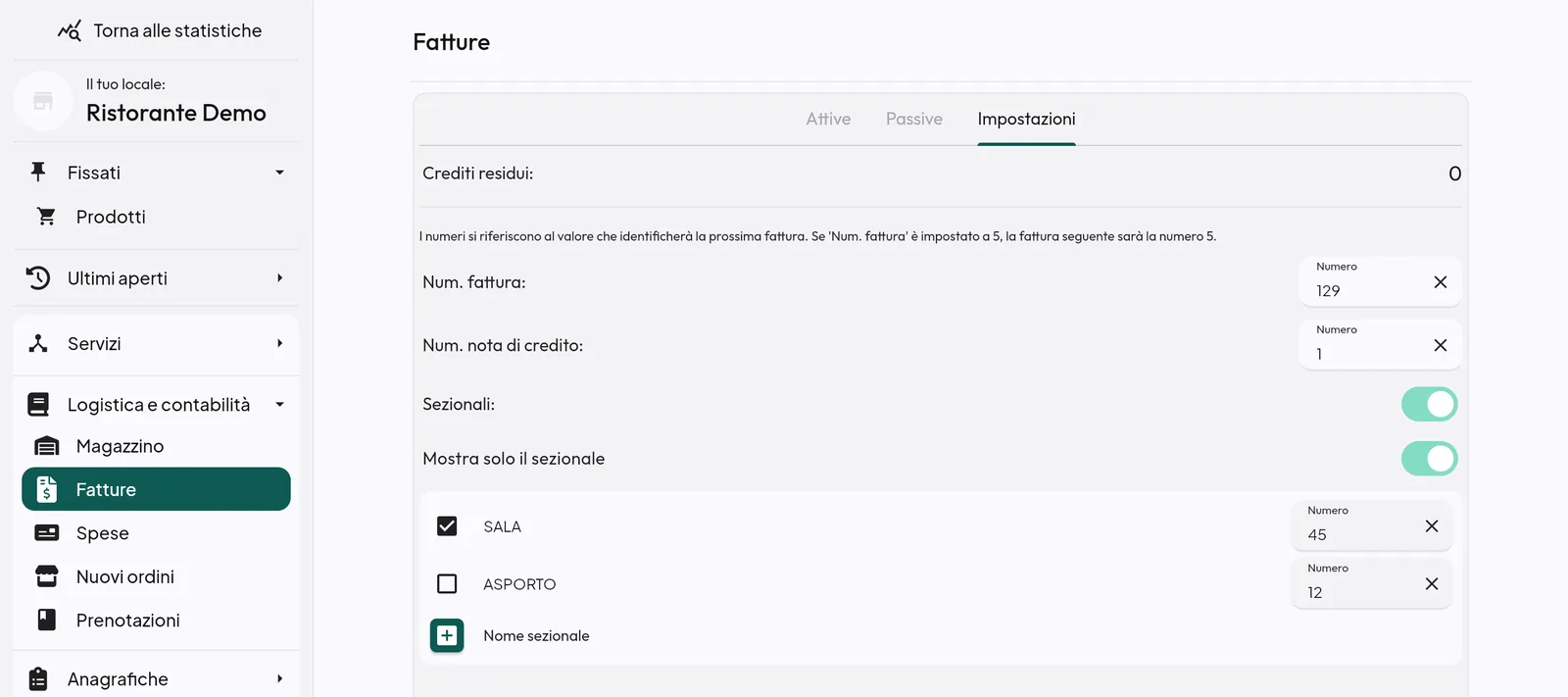Switch to the Attive tab
Image resolution: width=1568 pixels, height=697 pixels.
click(x=828, y=119)
